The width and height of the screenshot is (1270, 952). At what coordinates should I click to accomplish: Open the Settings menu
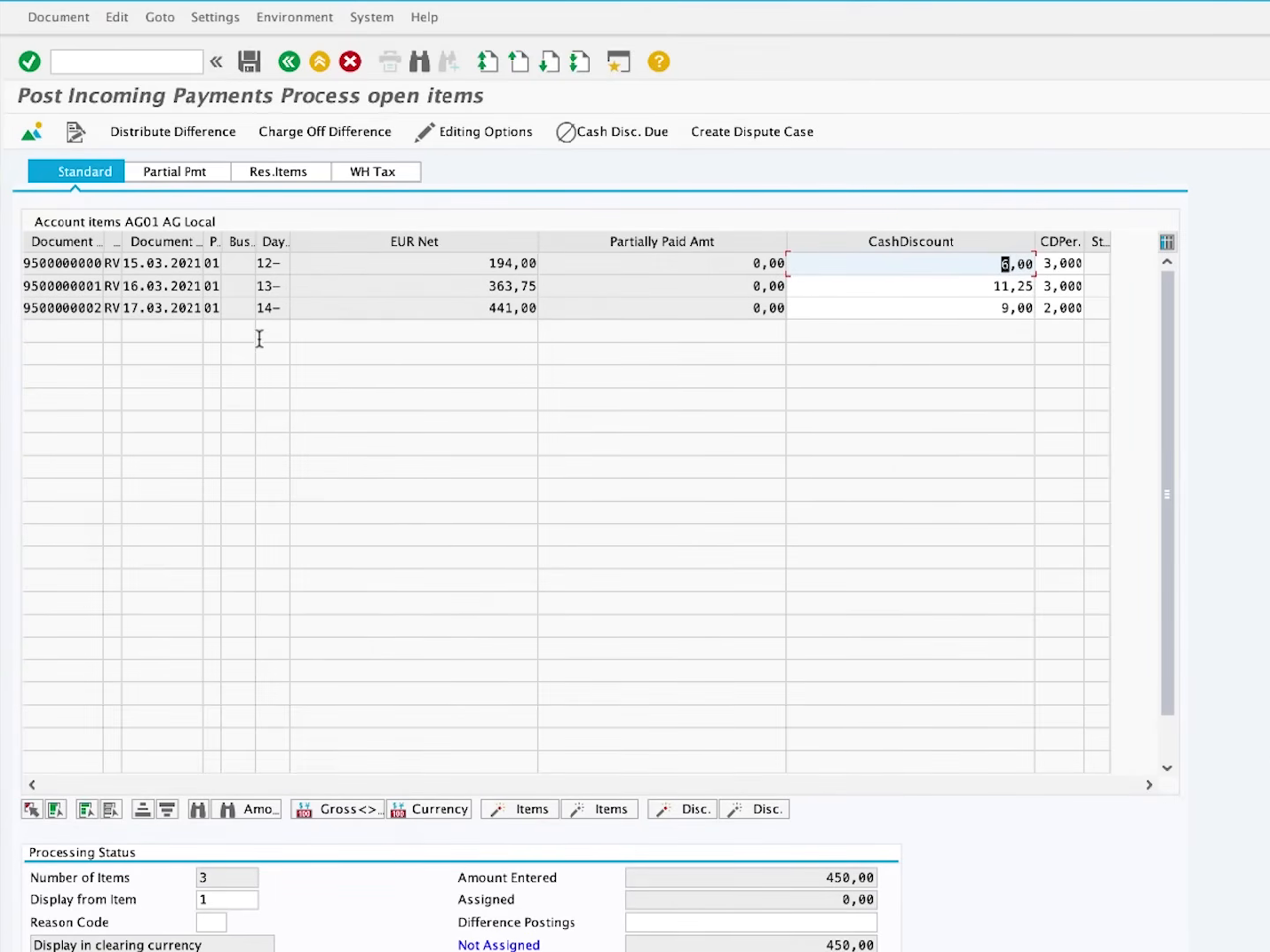click(x=215, y=17)
